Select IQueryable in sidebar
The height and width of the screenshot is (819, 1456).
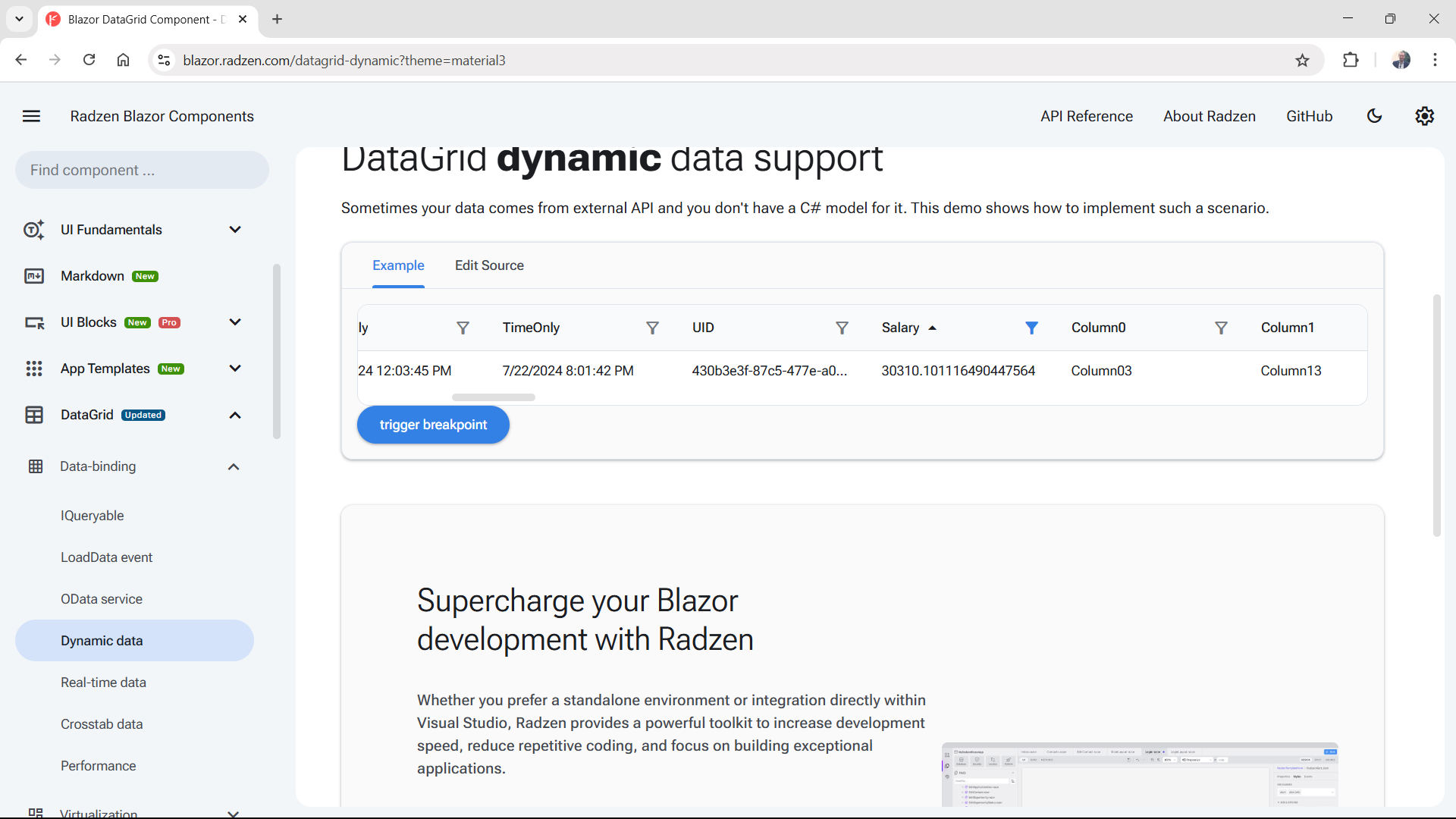(x=92, y=516)
